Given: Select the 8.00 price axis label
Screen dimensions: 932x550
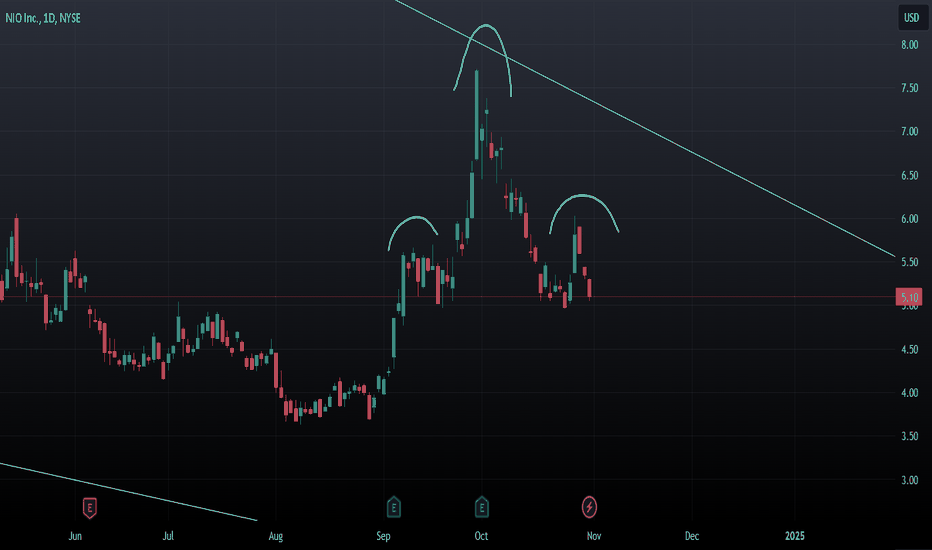Looking at the screenshot, I should (909, 45).
